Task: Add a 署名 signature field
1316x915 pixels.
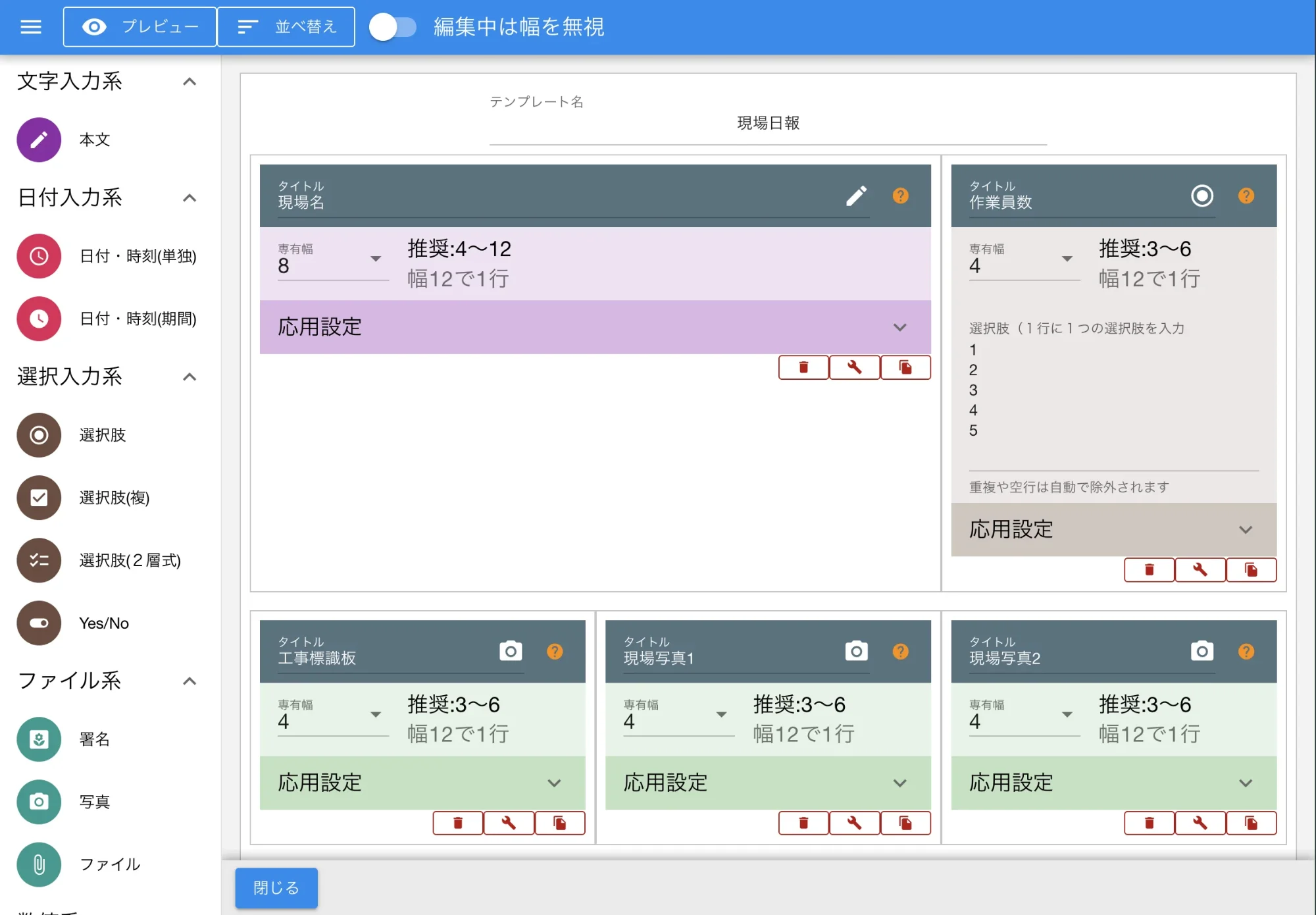Action: pyautogui.click(x=39, y=739)
